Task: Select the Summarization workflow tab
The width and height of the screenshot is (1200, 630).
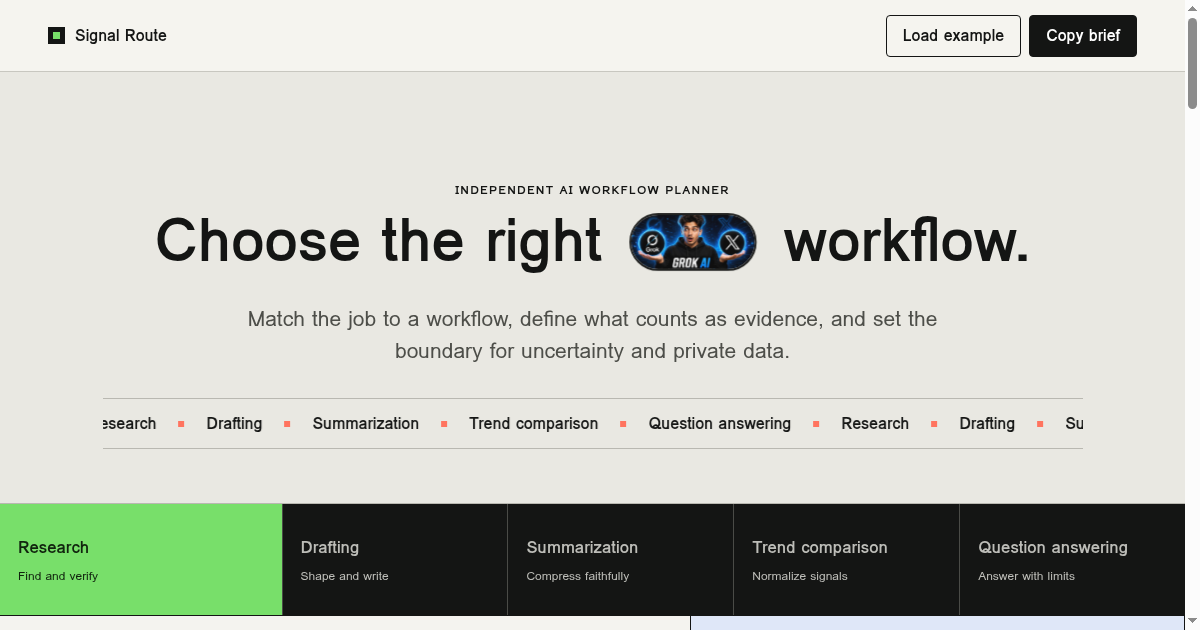Action: [621, 559]
